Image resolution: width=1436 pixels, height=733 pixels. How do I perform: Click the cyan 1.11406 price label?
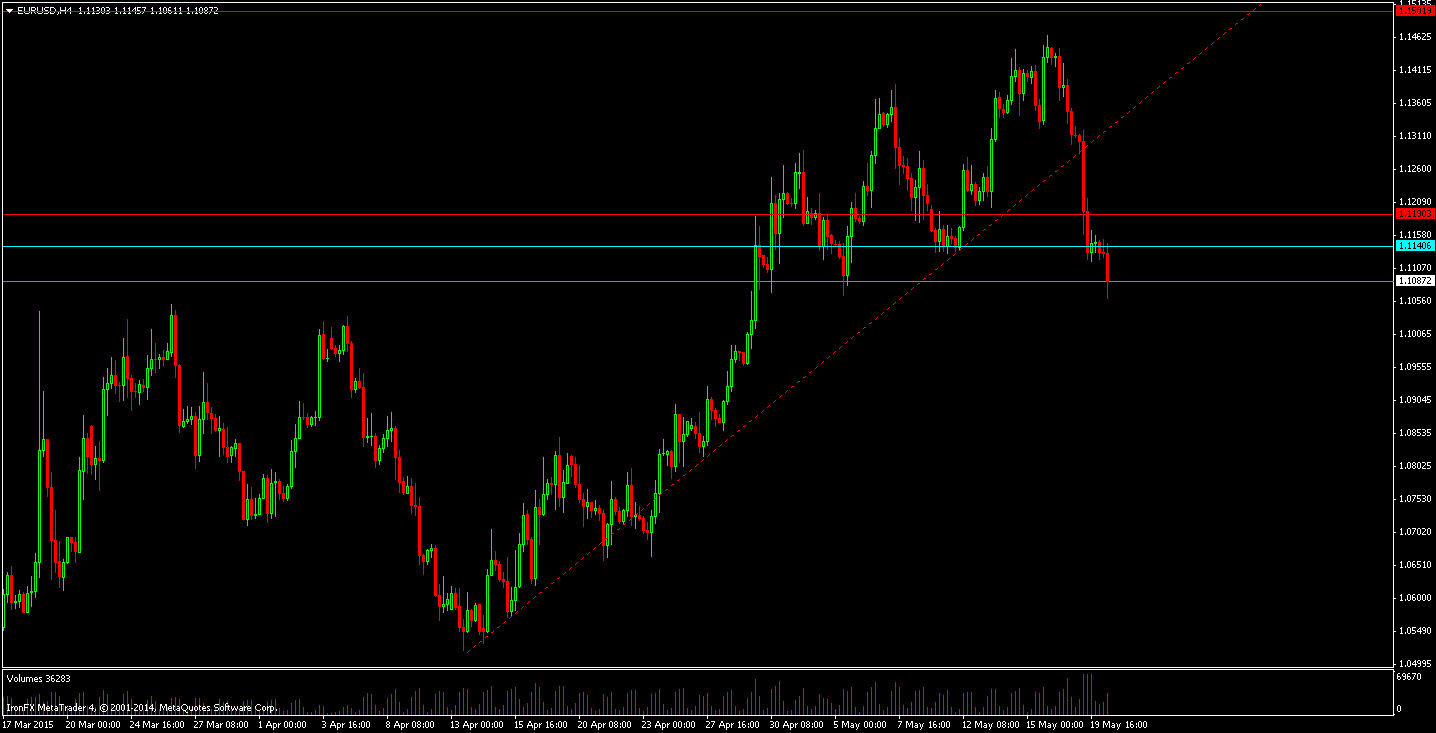(1415, 246)
